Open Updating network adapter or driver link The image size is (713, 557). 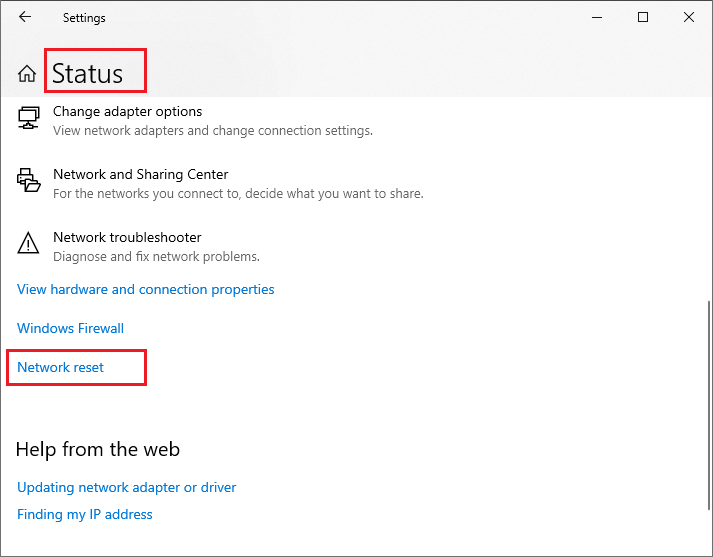[126, 487]
